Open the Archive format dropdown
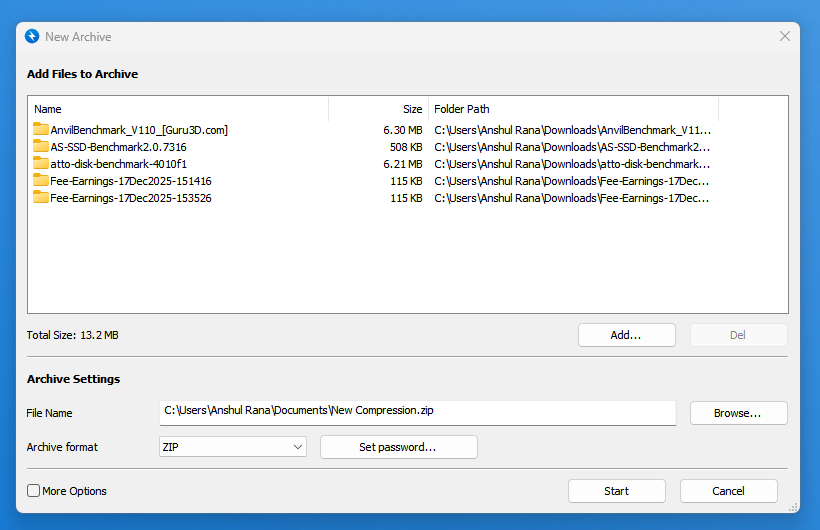Image resolution: width=820 pixels, height=530 pixels. pyautogui.click(x=233, y=447)
